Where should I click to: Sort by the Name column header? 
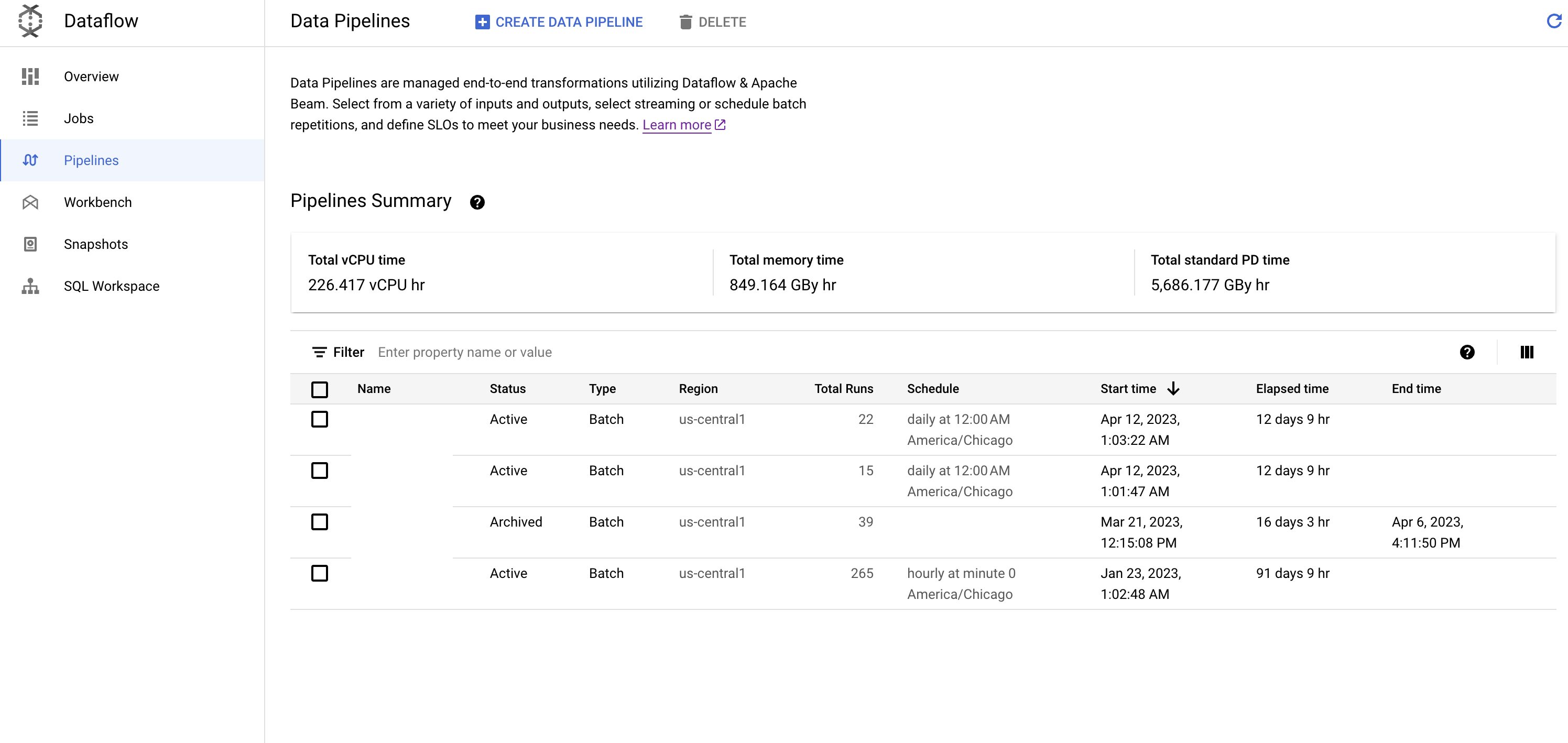(374, 389)
